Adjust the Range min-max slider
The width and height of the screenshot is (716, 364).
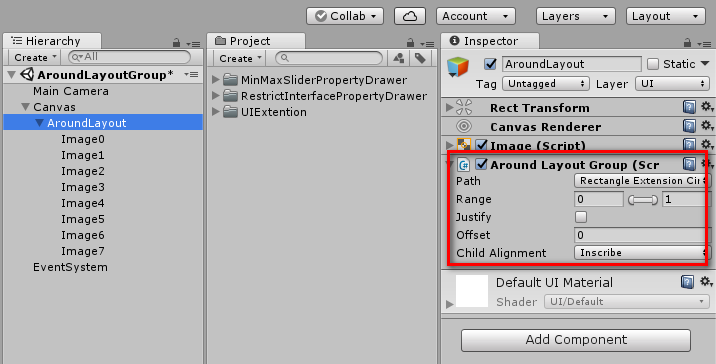pos(643,200)
